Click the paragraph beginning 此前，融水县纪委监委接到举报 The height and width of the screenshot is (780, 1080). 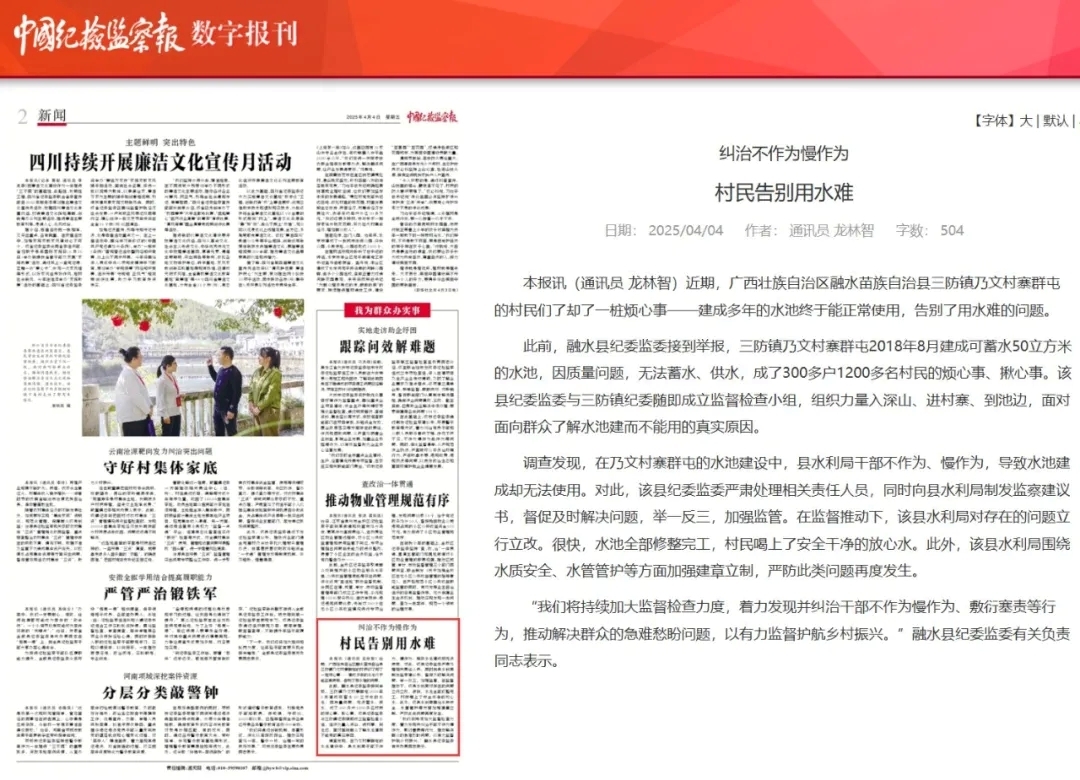pos(782,386)
